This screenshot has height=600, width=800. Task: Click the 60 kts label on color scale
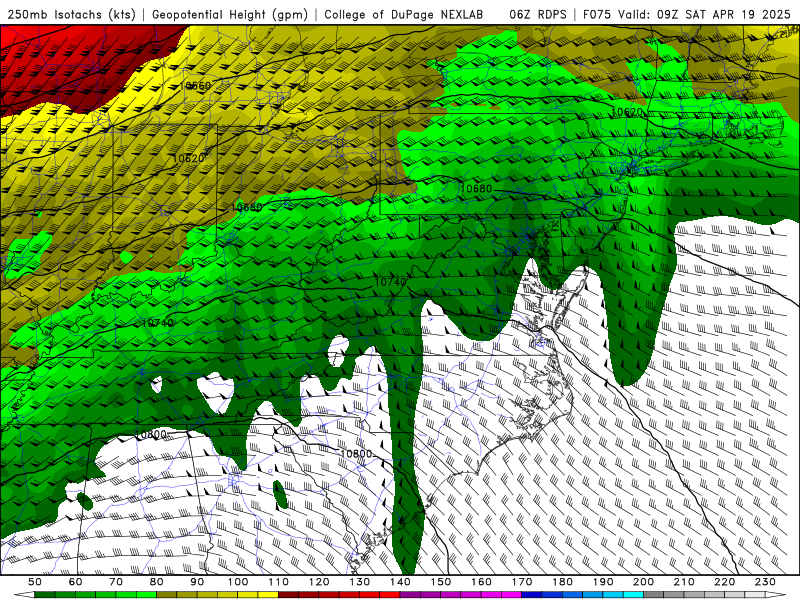click(76, 582)
